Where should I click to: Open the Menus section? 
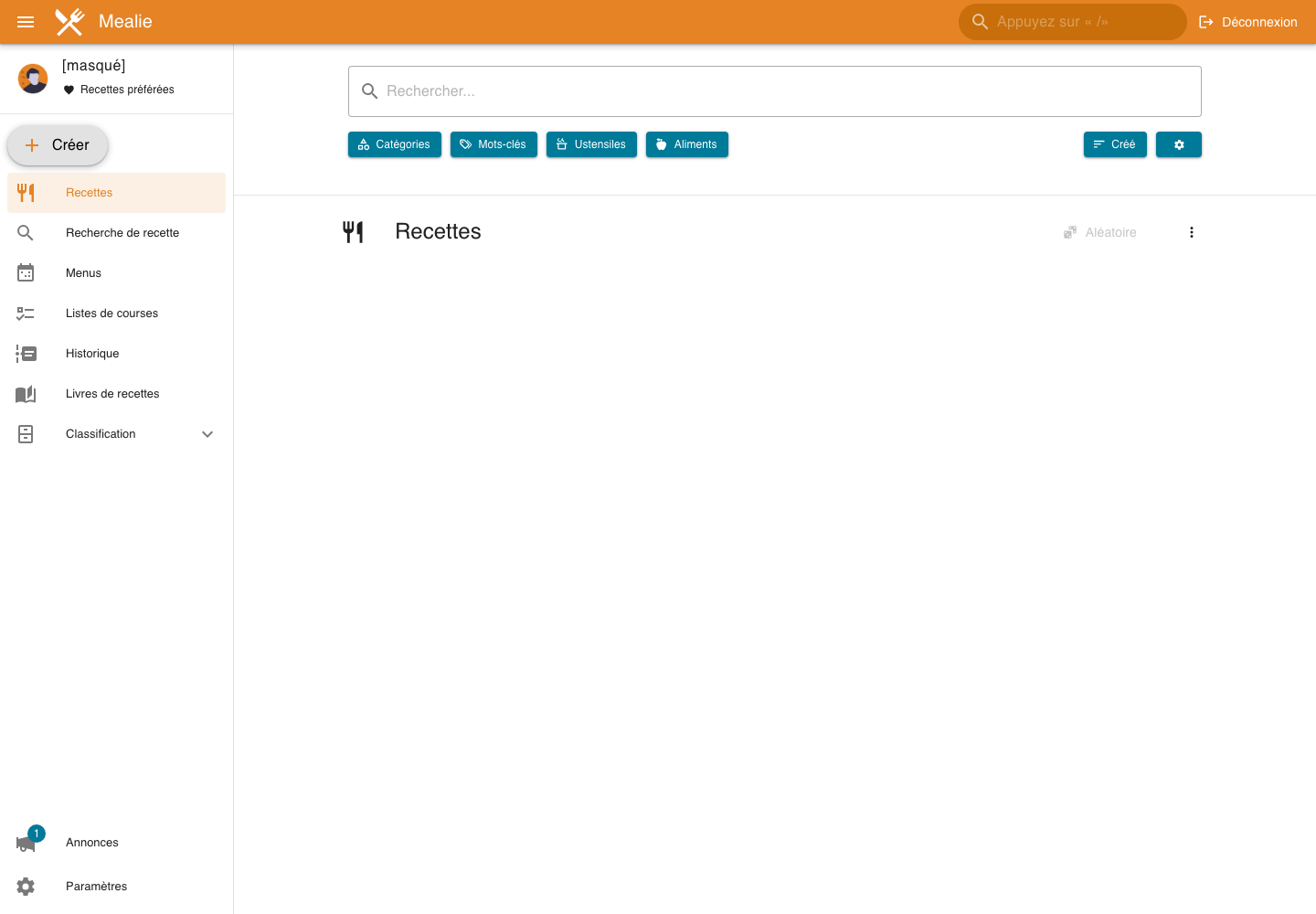click(116, 273)
